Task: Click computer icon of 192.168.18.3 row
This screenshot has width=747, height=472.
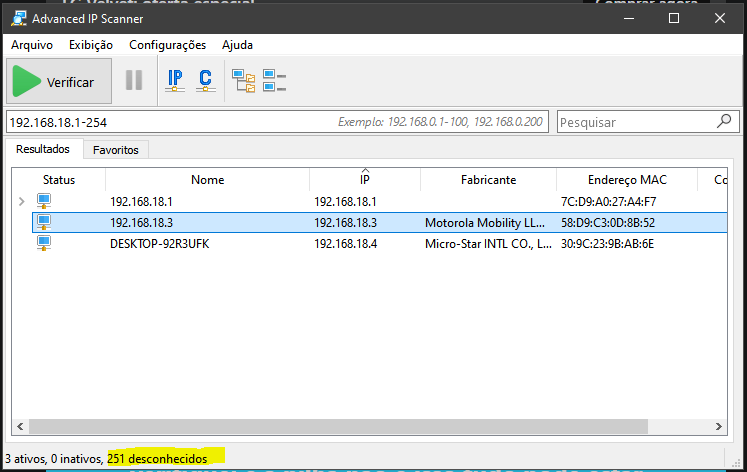Action: click(x=44, y=222)
